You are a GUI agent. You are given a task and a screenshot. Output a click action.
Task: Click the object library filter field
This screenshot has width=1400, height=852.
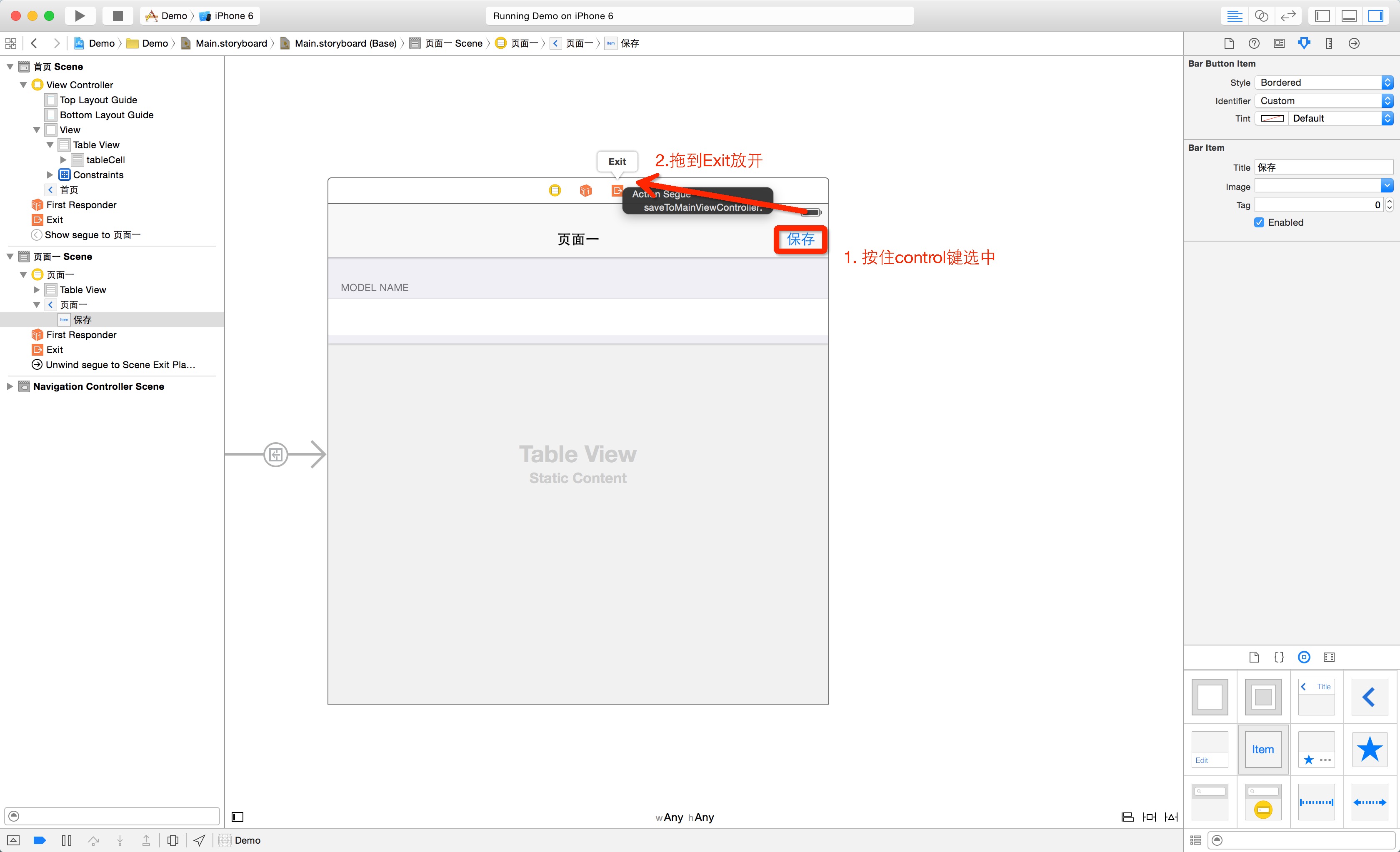click(1302, 840)
